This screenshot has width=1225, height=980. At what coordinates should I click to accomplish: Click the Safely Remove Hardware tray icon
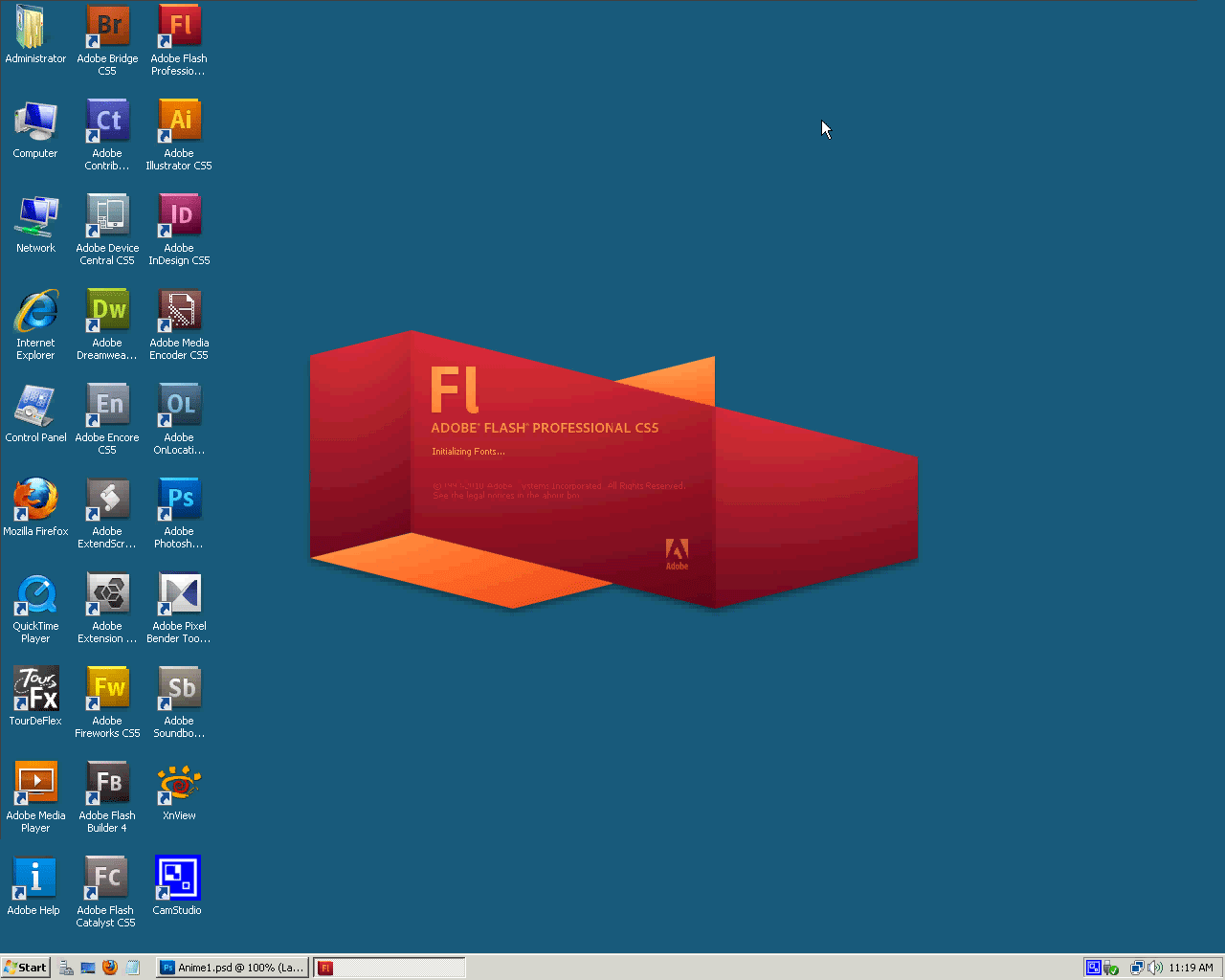[x=1110, y=968]
